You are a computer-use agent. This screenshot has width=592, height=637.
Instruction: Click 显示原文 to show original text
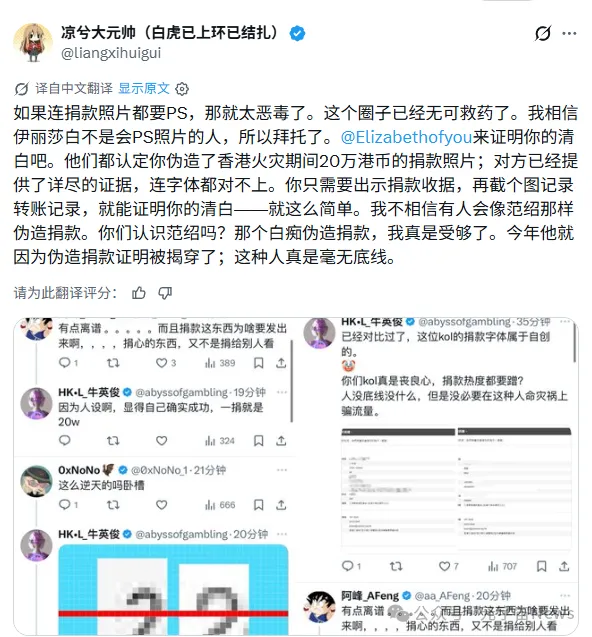pos(144,88)
